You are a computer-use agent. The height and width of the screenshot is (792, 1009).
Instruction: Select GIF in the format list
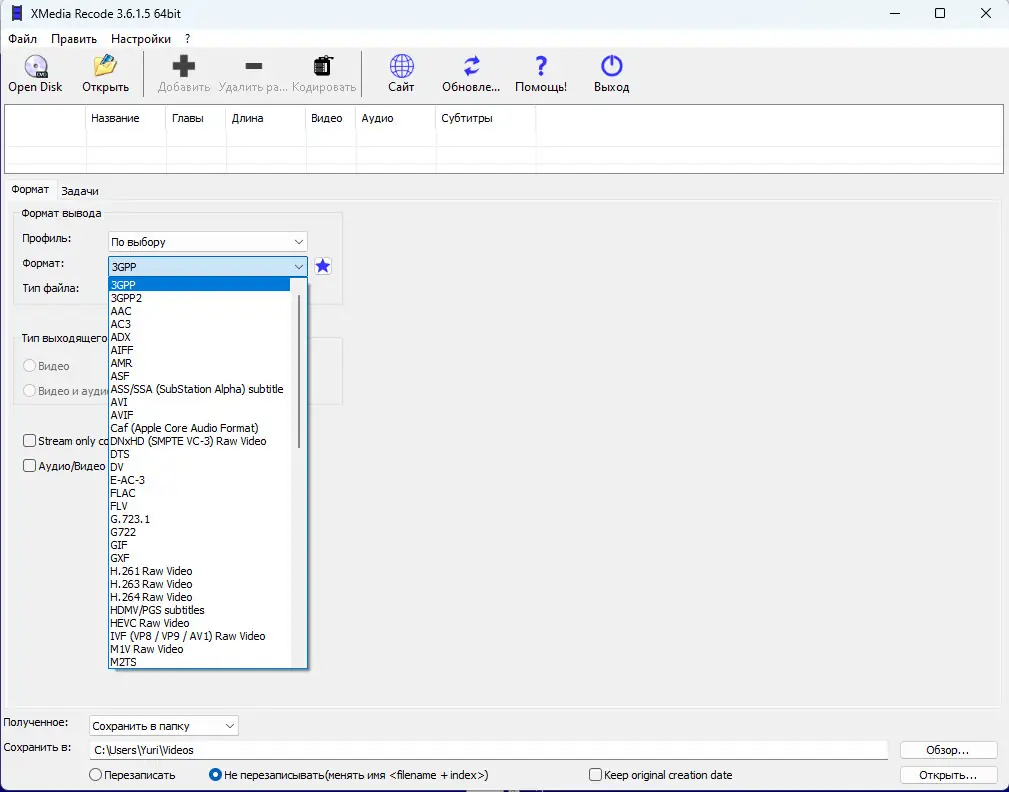pos(199,545)
